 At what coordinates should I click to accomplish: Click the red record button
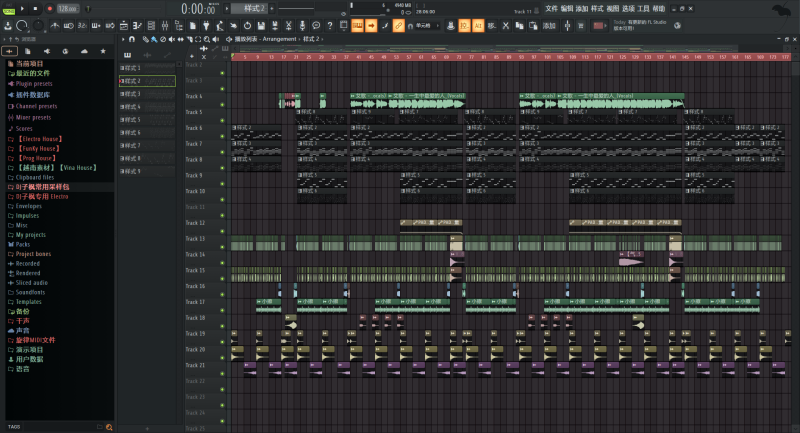49,9
